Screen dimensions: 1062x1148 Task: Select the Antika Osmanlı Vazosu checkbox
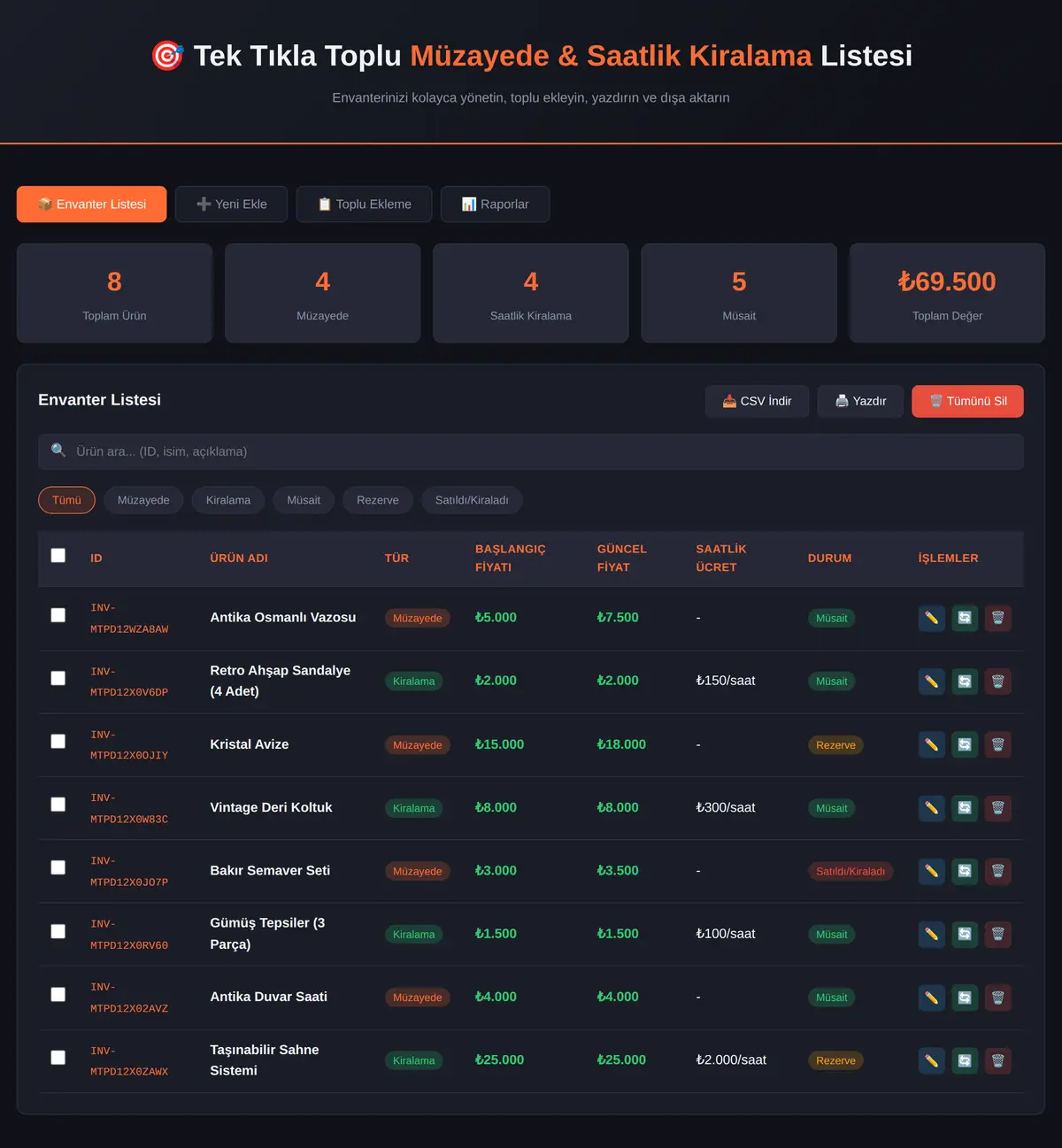(58, 614)
